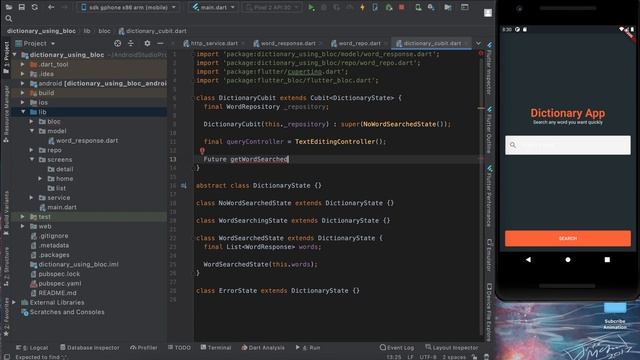Open the device selector dropdown

click(x=129, y=7)
